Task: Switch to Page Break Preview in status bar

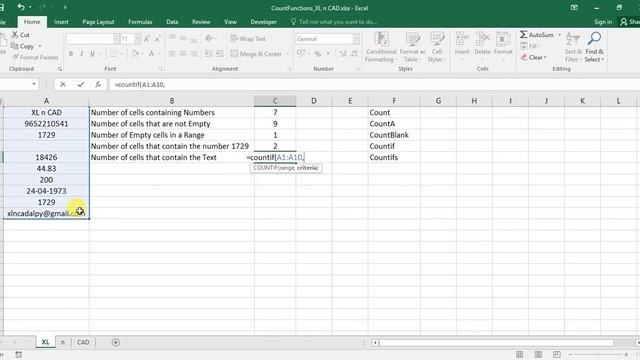Action: point(556,354)
